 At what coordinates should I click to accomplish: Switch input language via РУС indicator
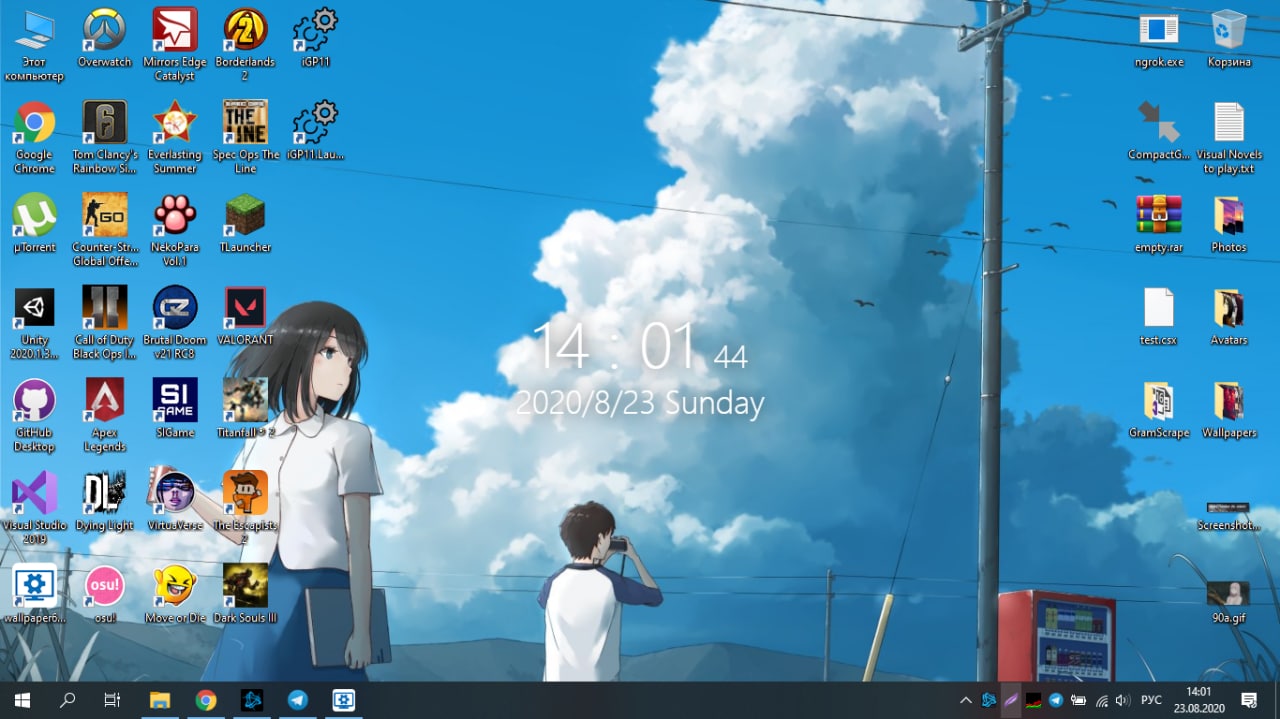(x=1151, y=700)
